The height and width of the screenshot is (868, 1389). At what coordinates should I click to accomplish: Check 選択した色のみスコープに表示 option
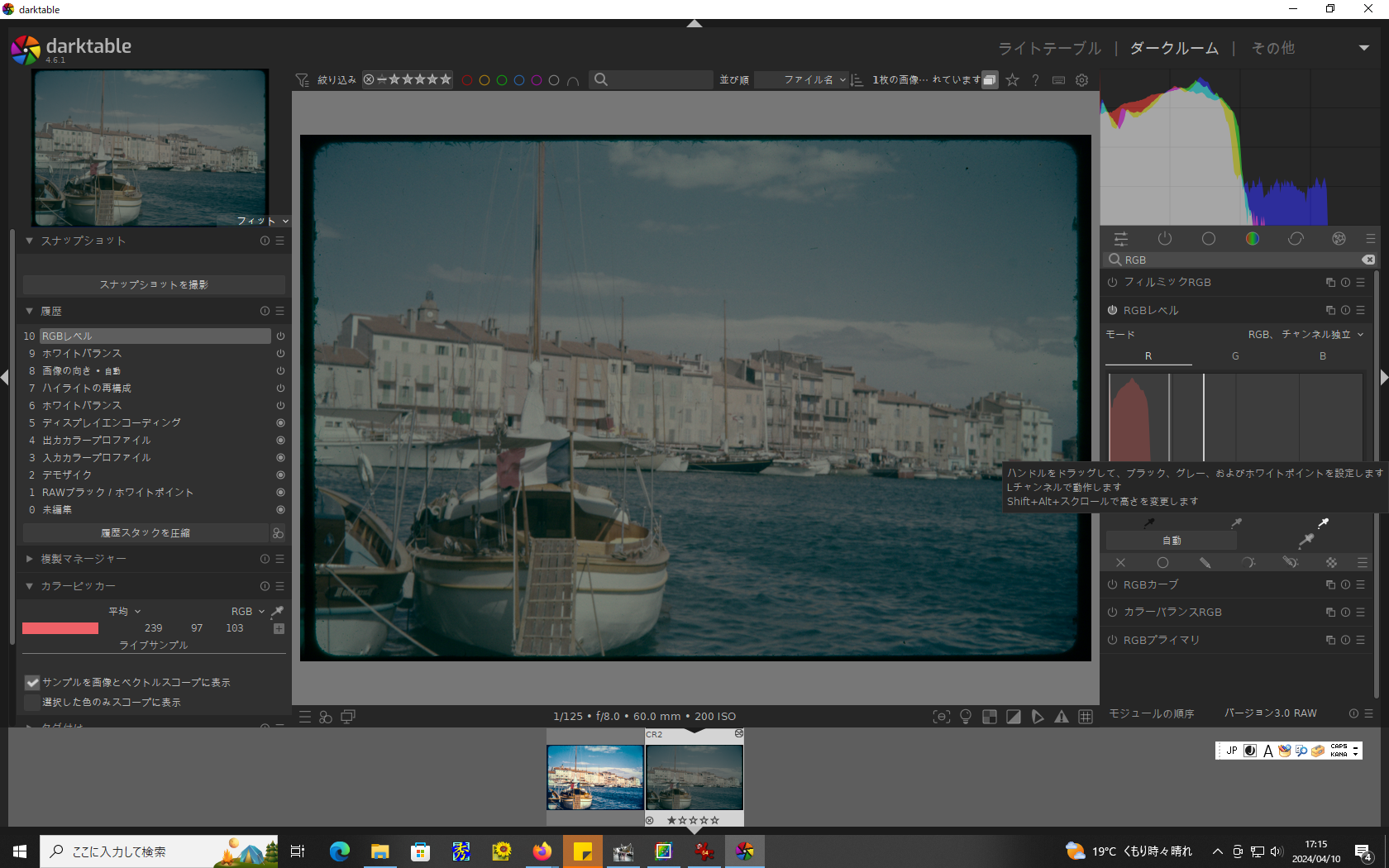(x=32, y=703)
